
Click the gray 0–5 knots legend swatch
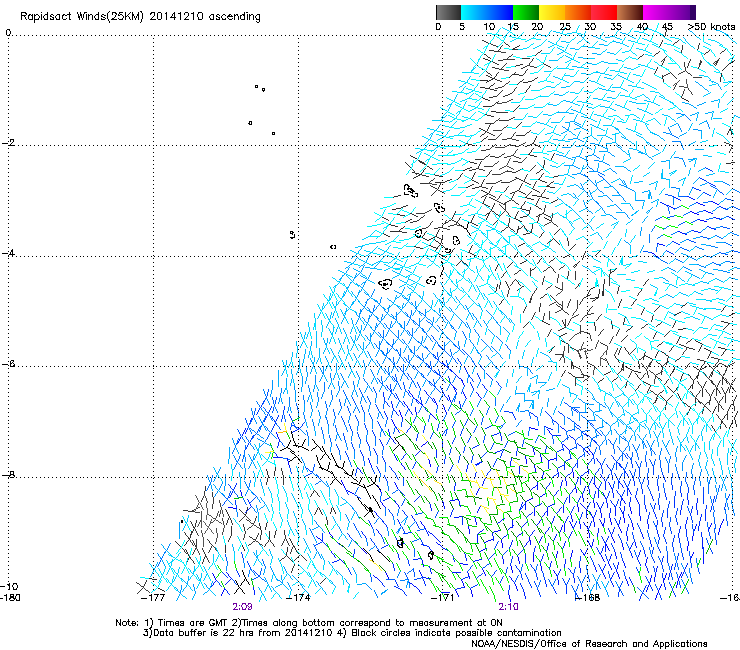(448, 12)
